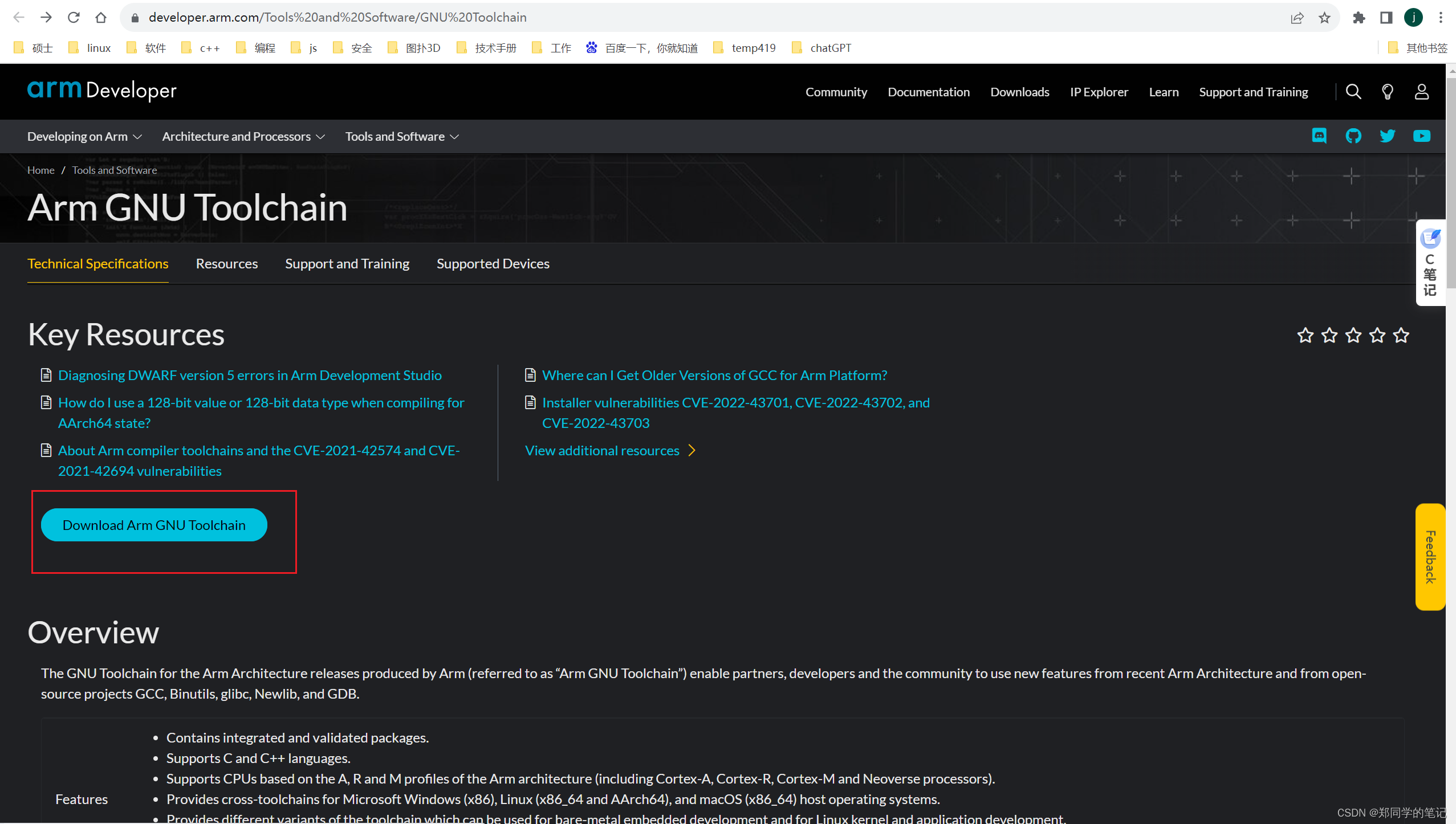Expand Architecture and Processors menu
The image size is (1456, 824).
tap(243, 136)
